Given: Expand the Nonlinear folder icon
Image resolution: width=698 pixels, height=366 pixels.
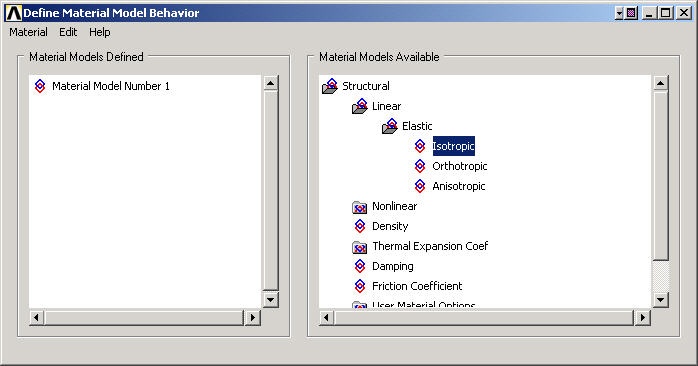Looking at the screenshot, I should point(359,207).
